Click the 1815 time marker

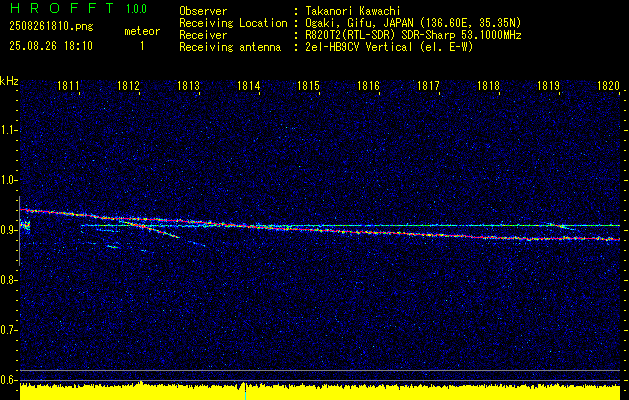pyautogui.click(x=308, y=86)
